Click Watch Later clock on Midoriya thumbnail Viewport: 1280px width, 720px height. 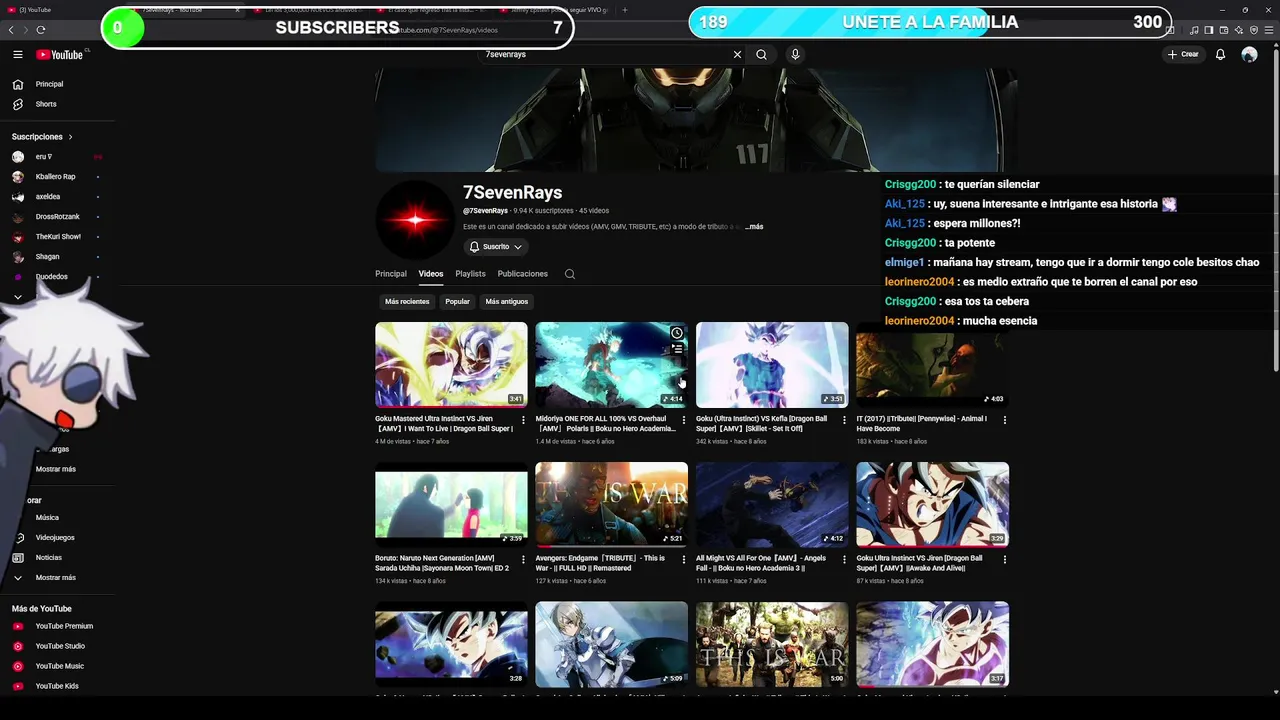677,333
